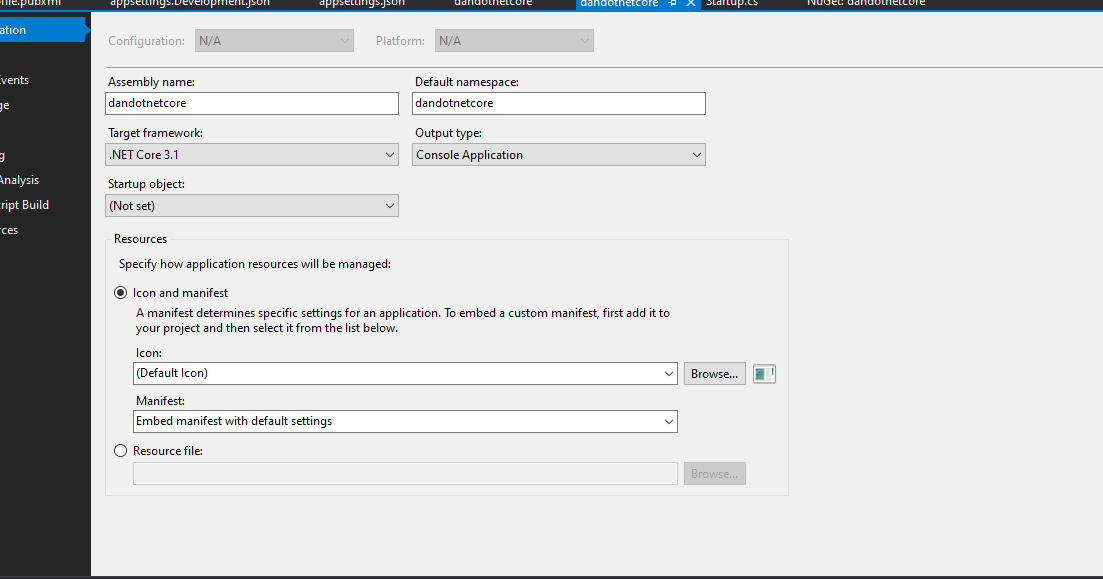
Task: Click the icon preview button beside Browse
Action: pyautogui.click(x=764, y=373)
